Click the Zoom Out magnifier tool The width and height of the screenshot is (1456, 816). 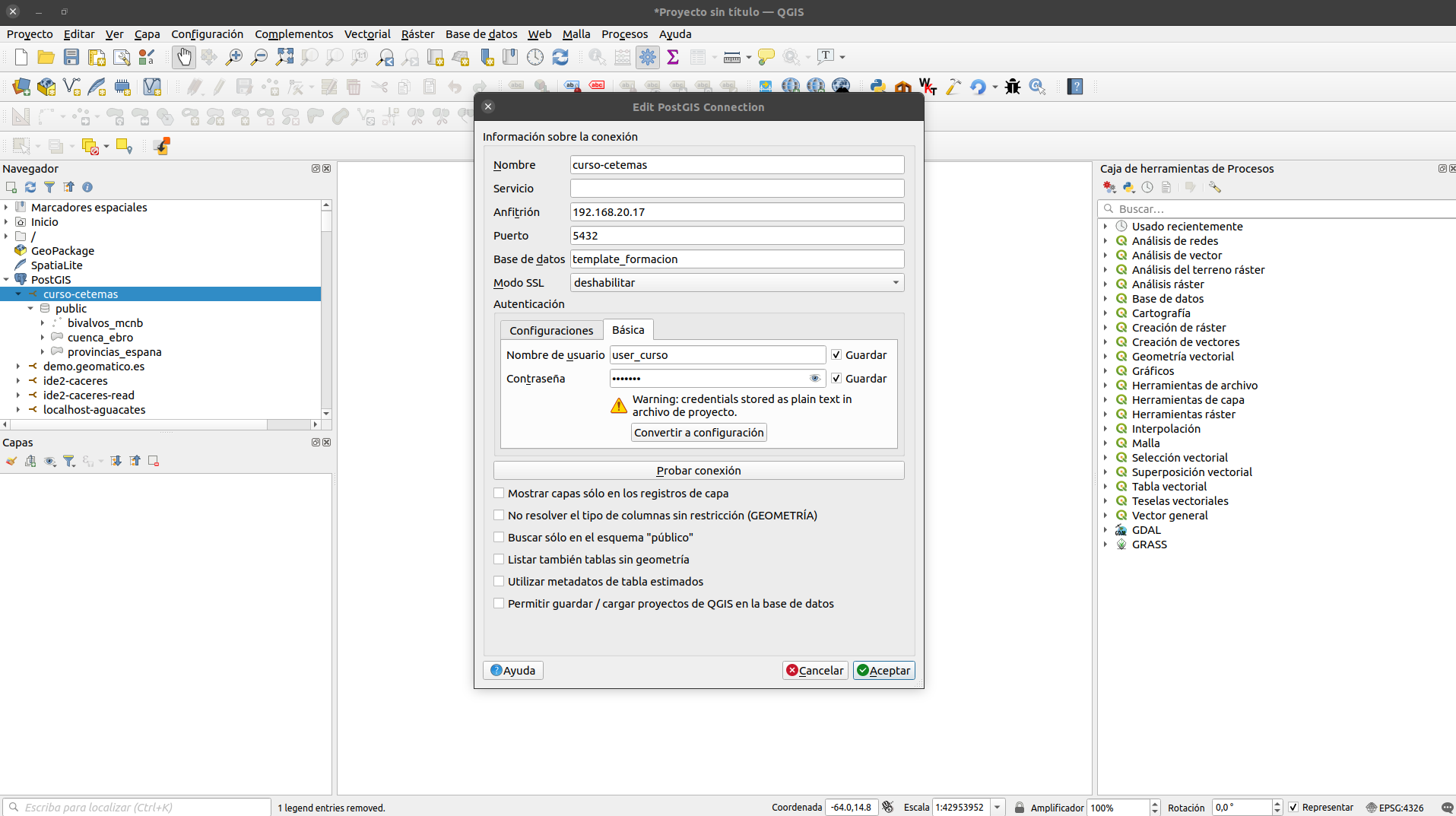(259, 57)
